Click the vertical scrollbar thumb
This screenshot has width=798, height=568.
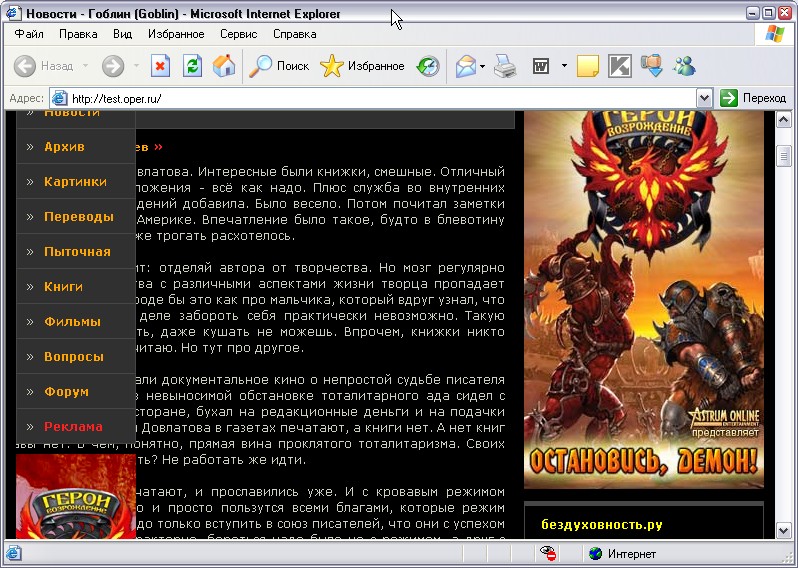click(x=783, y=156)
